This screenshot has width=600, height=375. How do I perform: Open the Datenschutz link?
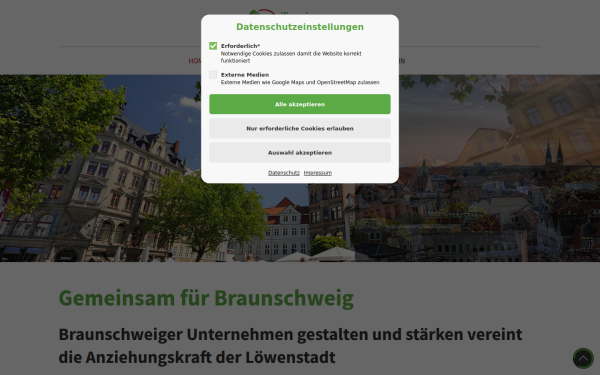pos(284,173)
